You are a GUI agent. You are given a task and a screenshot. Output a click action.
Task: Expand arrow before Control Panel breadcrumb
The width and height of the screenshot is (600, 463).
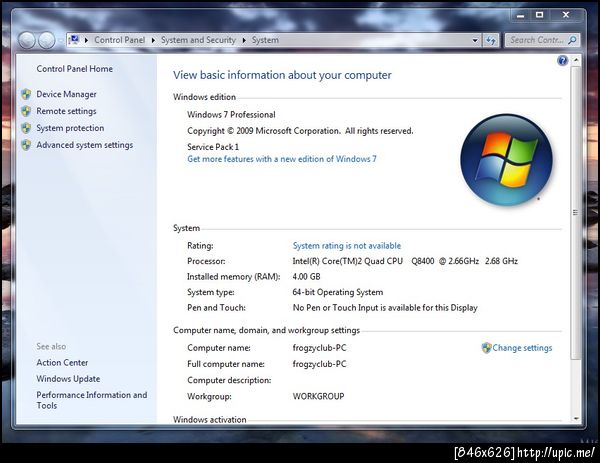click(86, 40)
